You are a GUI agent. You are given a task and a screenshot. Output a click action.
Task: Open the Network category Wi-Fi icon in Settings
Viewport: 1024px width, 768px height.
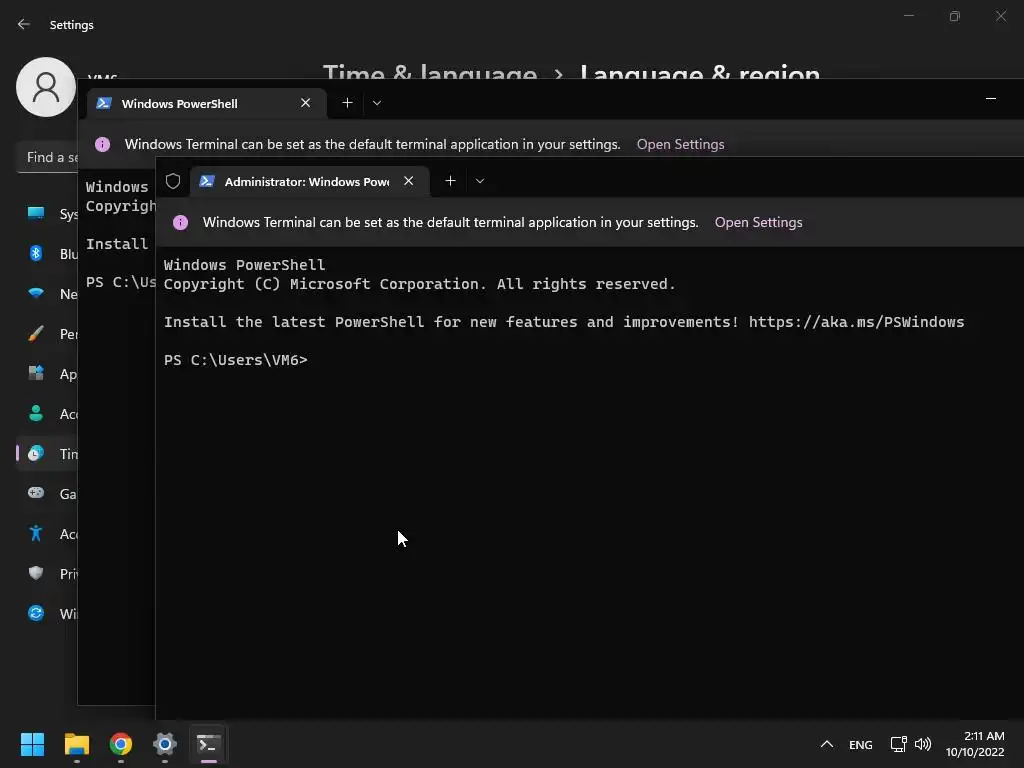pos(36,293)
